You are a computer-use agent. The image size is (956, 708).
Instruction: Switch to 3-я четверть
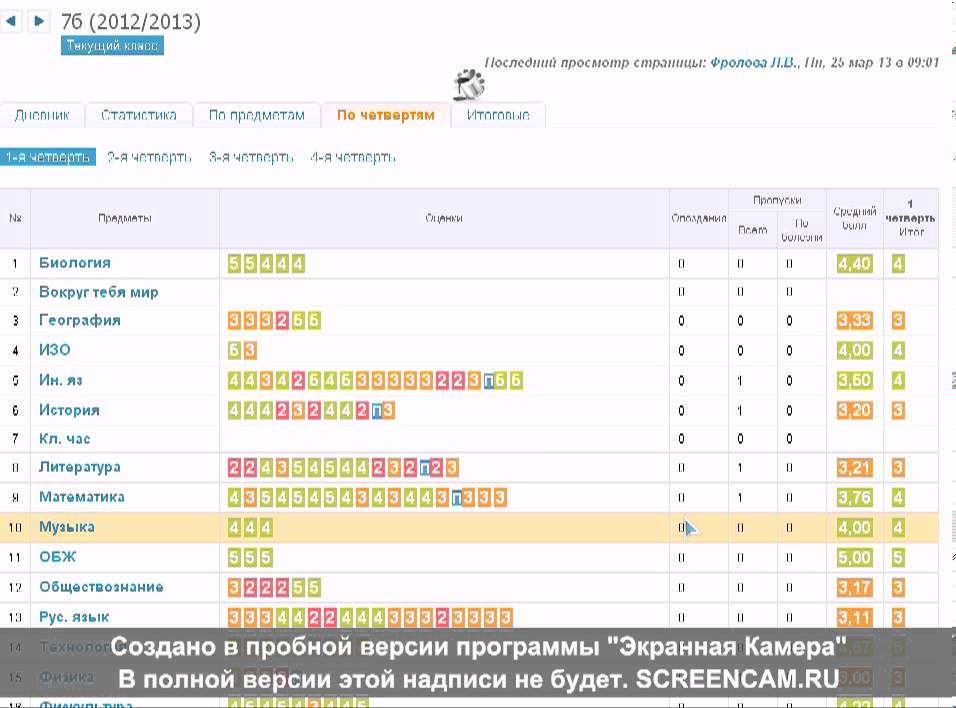[x=251, y=157]
